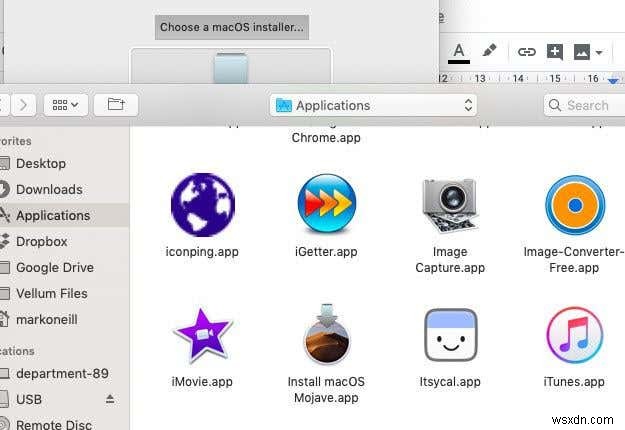Image resolution: width=625 pixels, height=430 pixels.
Task: Click Choose a macOS installer button
Action: [x=232, y=27]
